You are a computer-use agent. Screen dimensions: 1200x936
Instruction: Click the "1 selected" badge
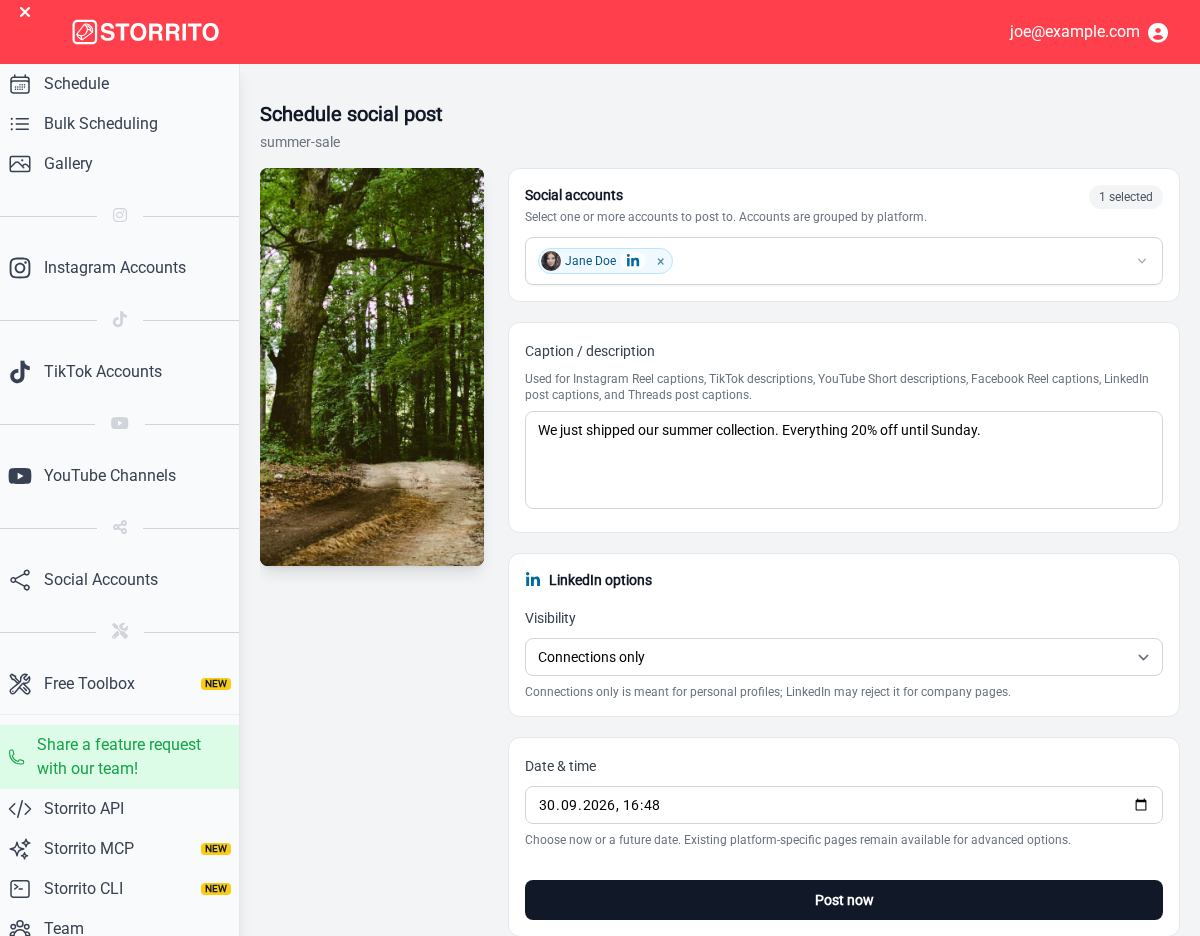1126,197
